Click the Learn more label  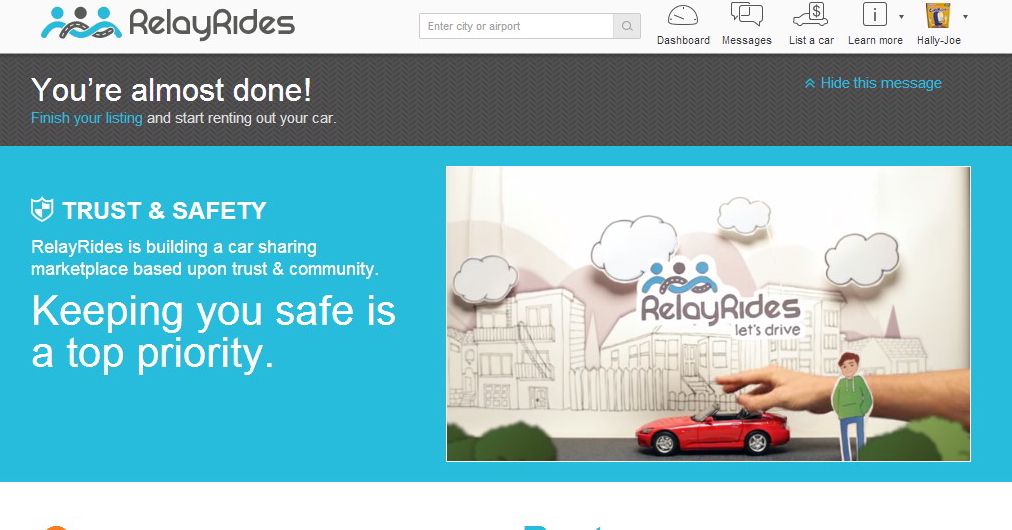(x=875, y=40)
